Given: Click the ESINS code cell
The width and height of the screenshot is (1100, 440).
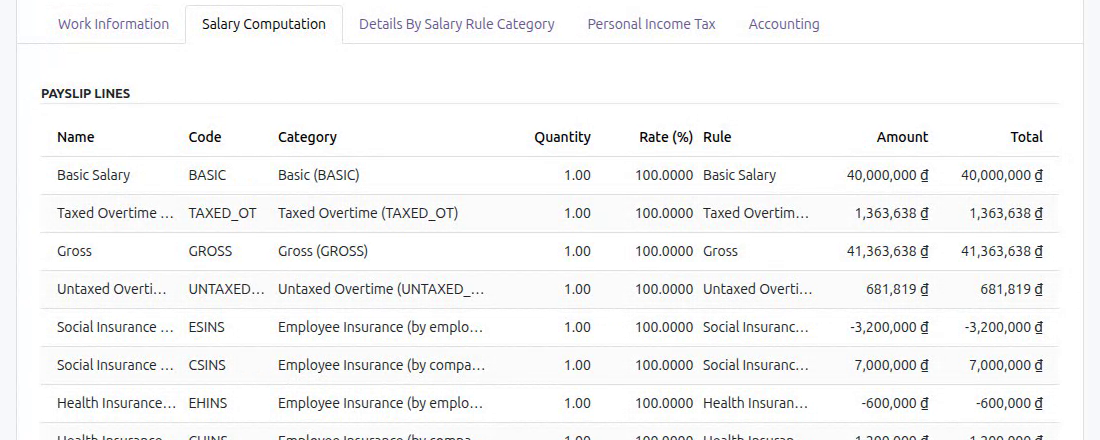Looking at the screenshot, I should [x=207, y=327].
